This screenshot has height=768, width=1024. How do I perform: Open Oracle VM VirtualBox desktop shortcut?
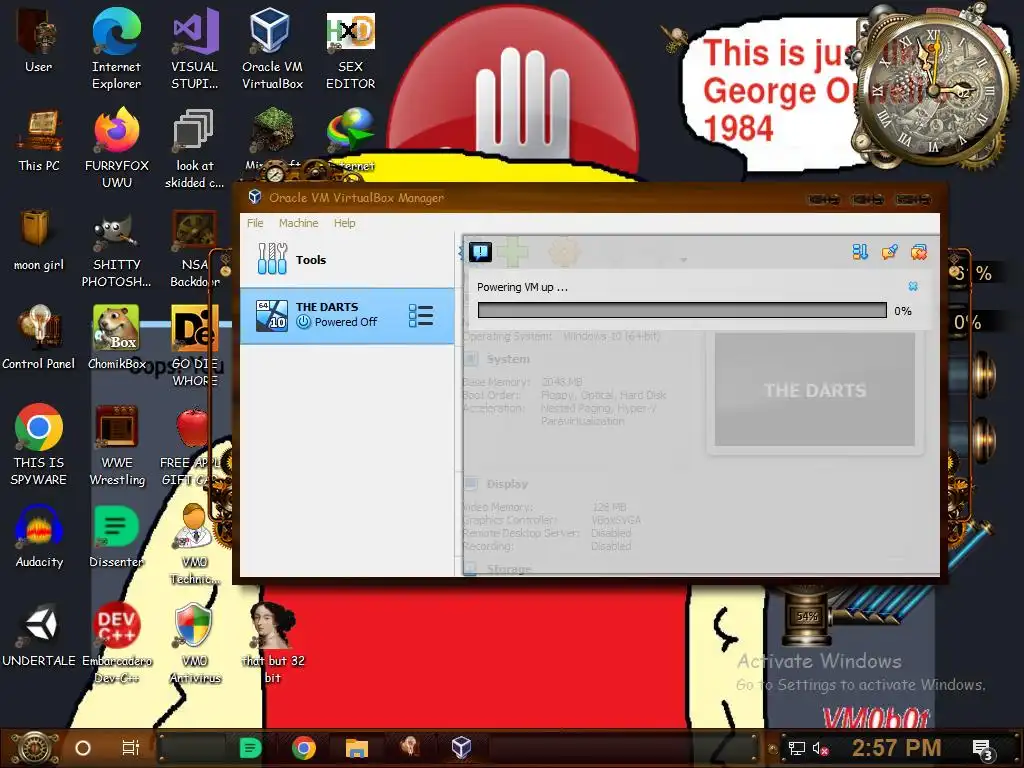click(272, 50)
